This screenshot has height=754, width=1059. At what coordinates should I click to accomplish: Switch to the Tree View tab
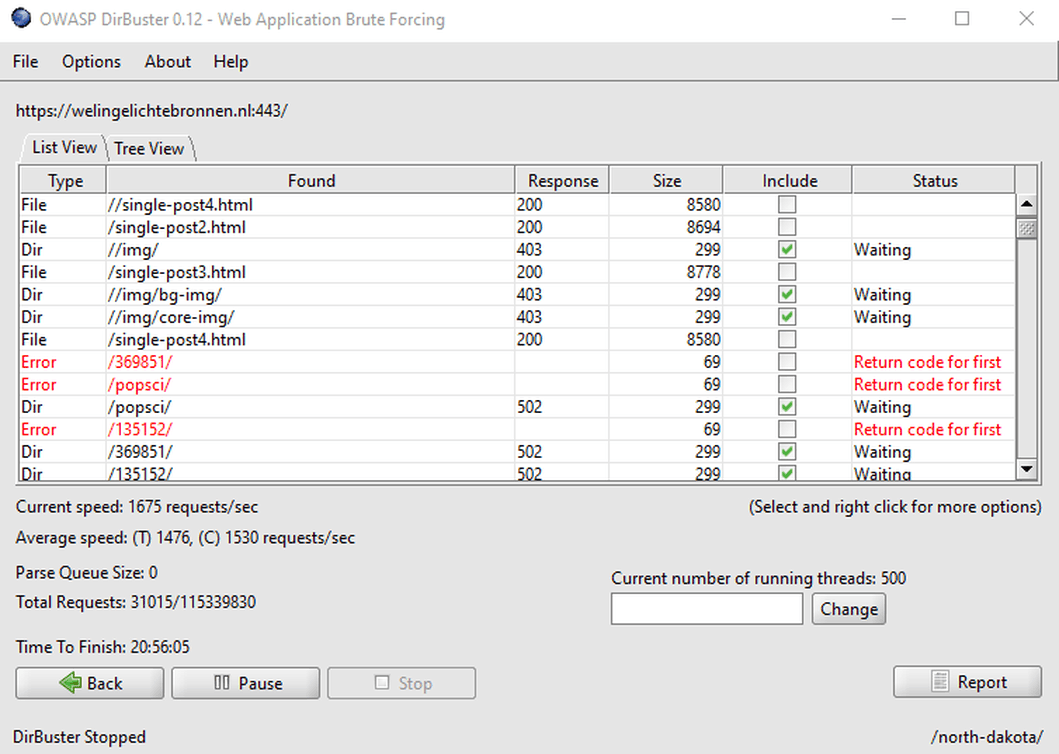coord(149,148)
